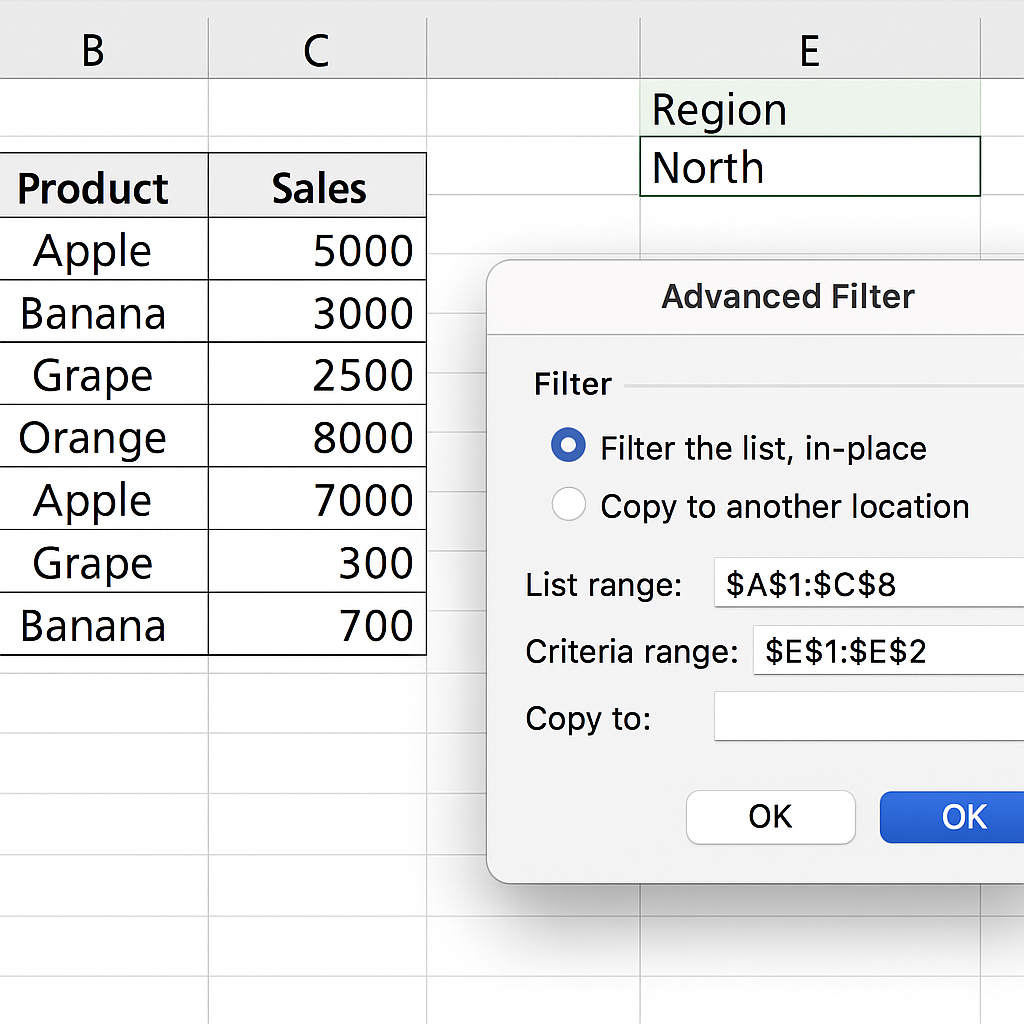
Task: Click the empty "Copy to" field
Action: point(868,718)
